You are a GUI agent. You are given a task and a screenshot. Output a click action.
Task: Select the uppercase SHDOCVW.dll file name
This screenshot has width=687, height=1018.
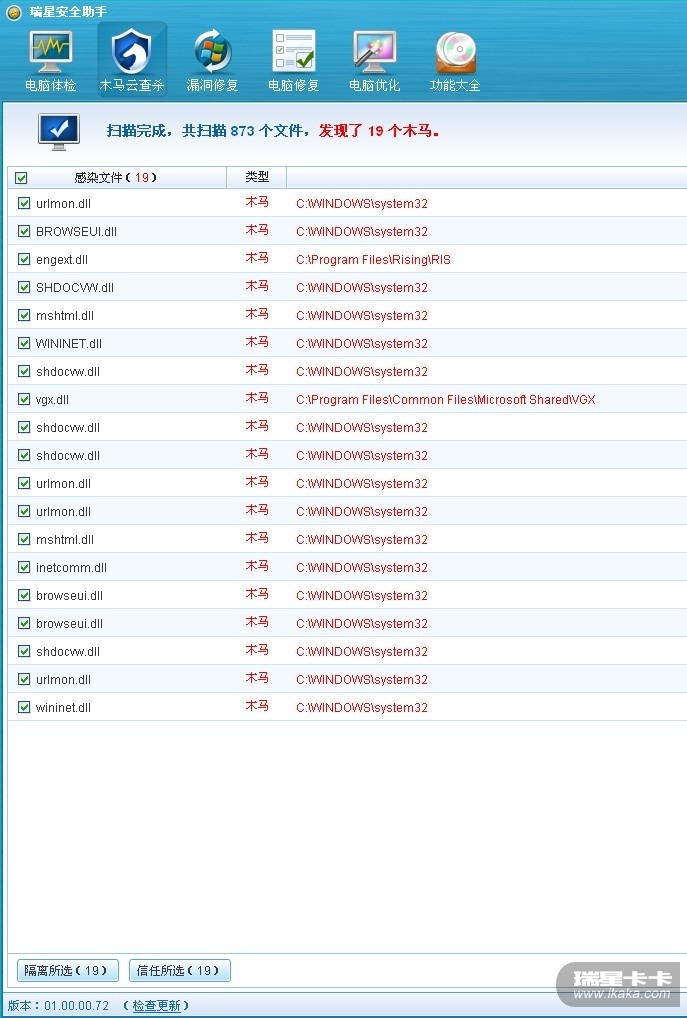[75, 288]
